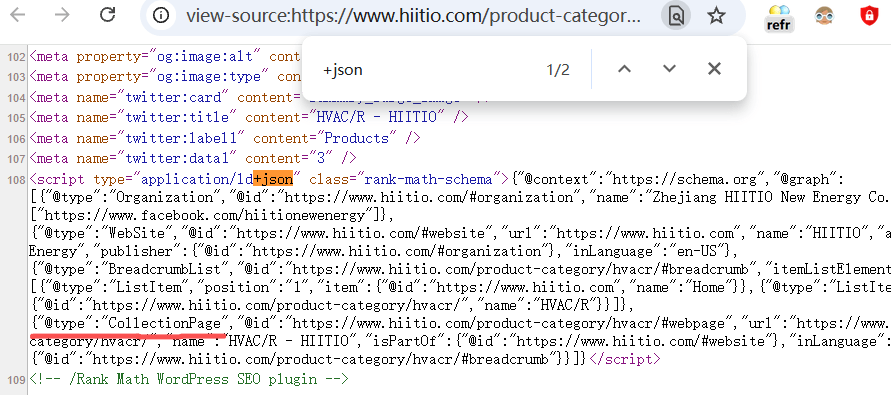Go forward to the next page
Image resolution: width=891 pixels, height=395 pixels.
61,15
